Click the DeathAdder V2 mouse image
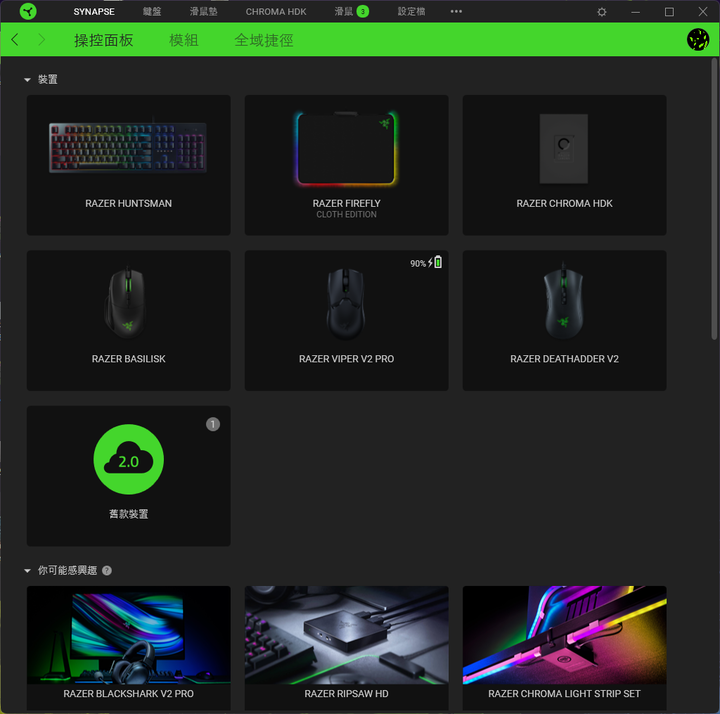Image resolution: width=720 pixels, height=714 pixels. point(564,301)
